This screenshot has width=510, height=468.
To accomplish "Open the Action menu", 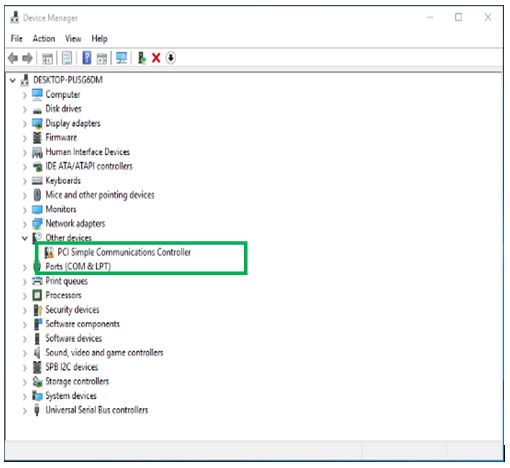I will tap(44, 39).
